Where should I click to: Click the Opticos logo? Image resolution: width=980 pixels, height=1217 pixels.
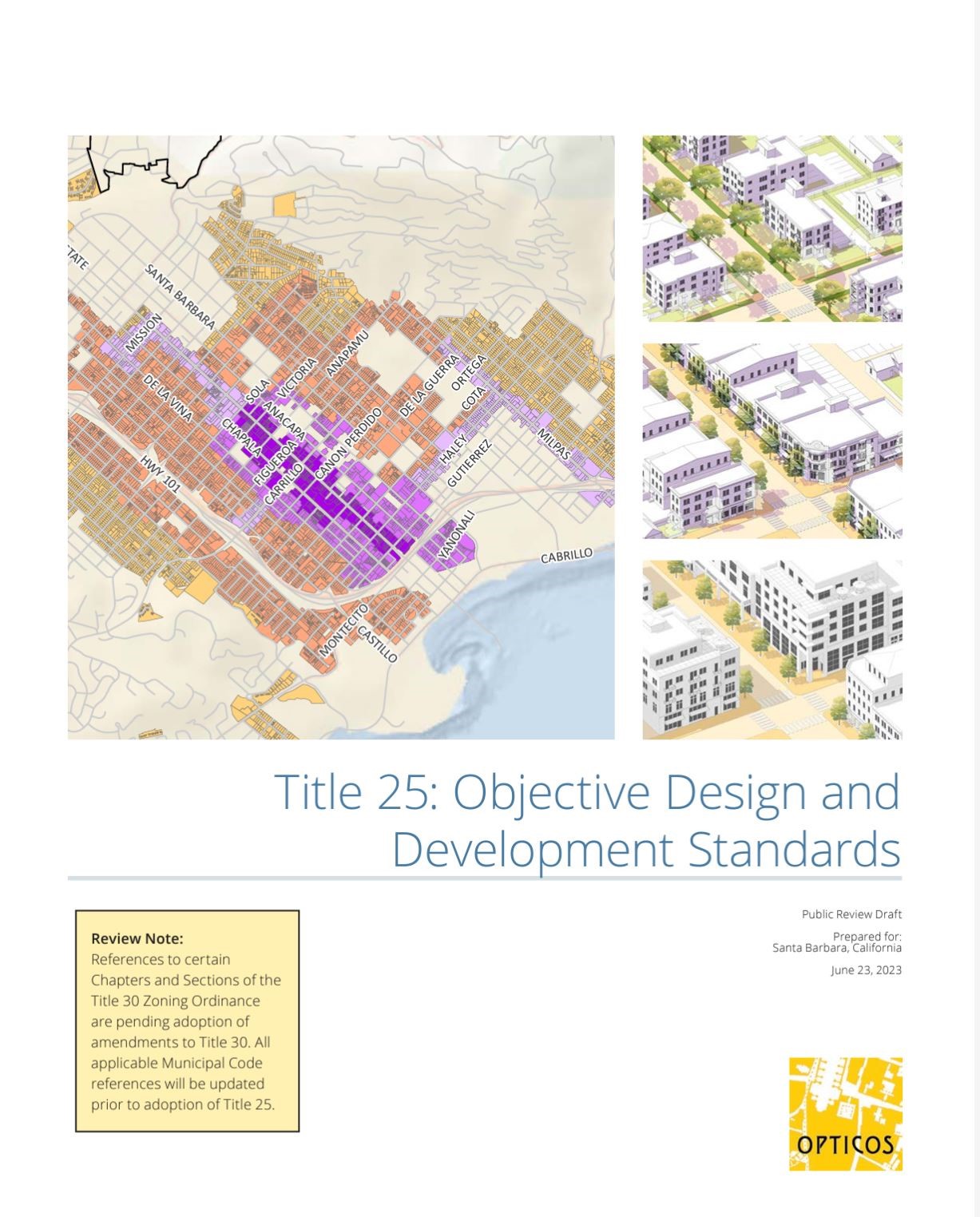pos(845,1113)
